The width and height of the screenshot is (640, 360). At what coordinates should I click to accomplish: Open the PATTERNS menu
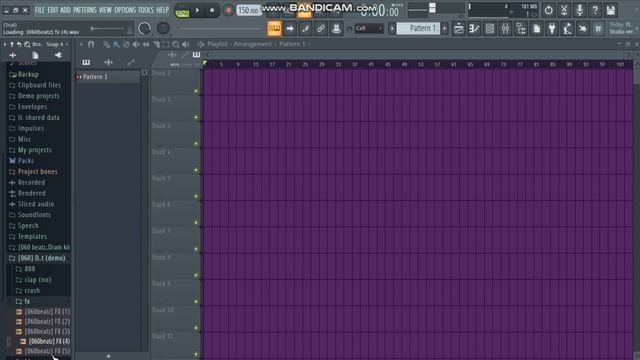coord(84,10)
